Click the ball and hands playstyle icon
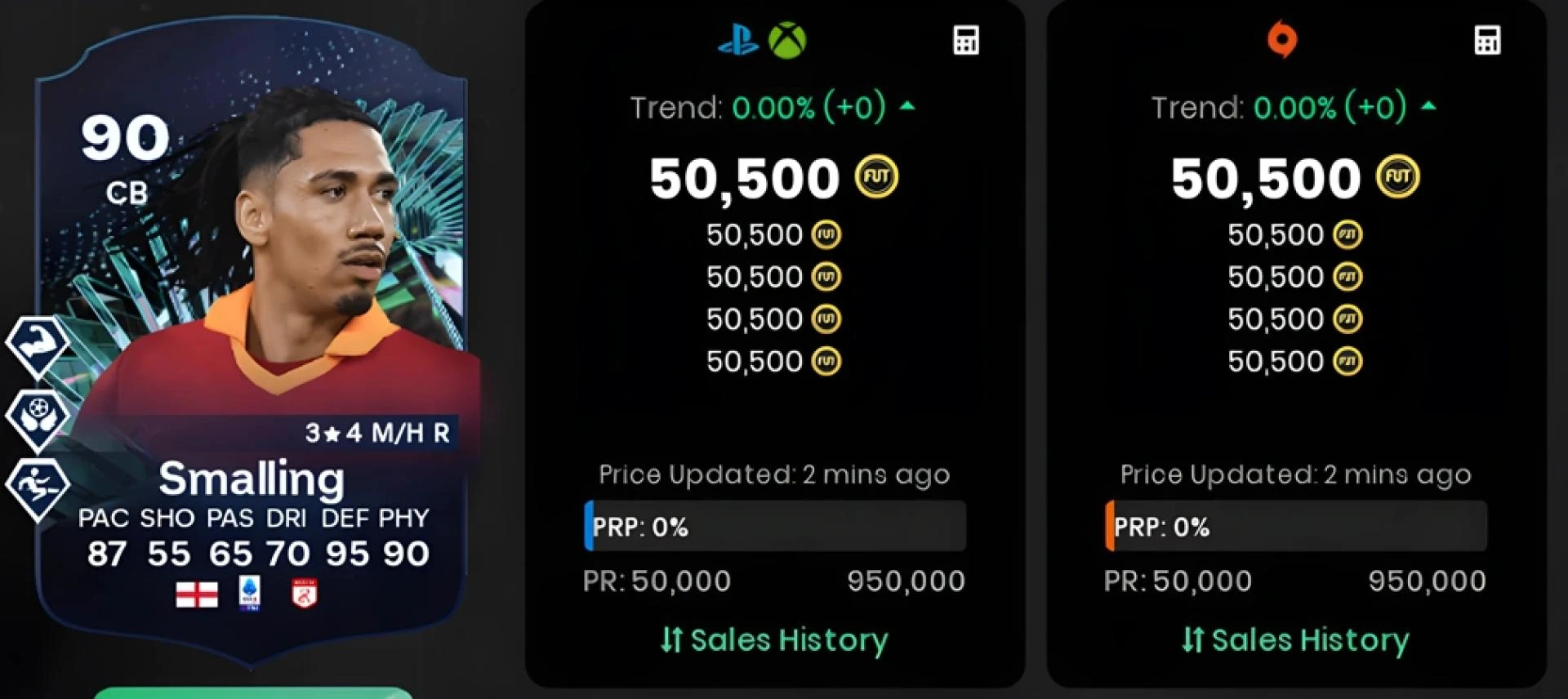The image size is (1568, 699). click(37, 418)
